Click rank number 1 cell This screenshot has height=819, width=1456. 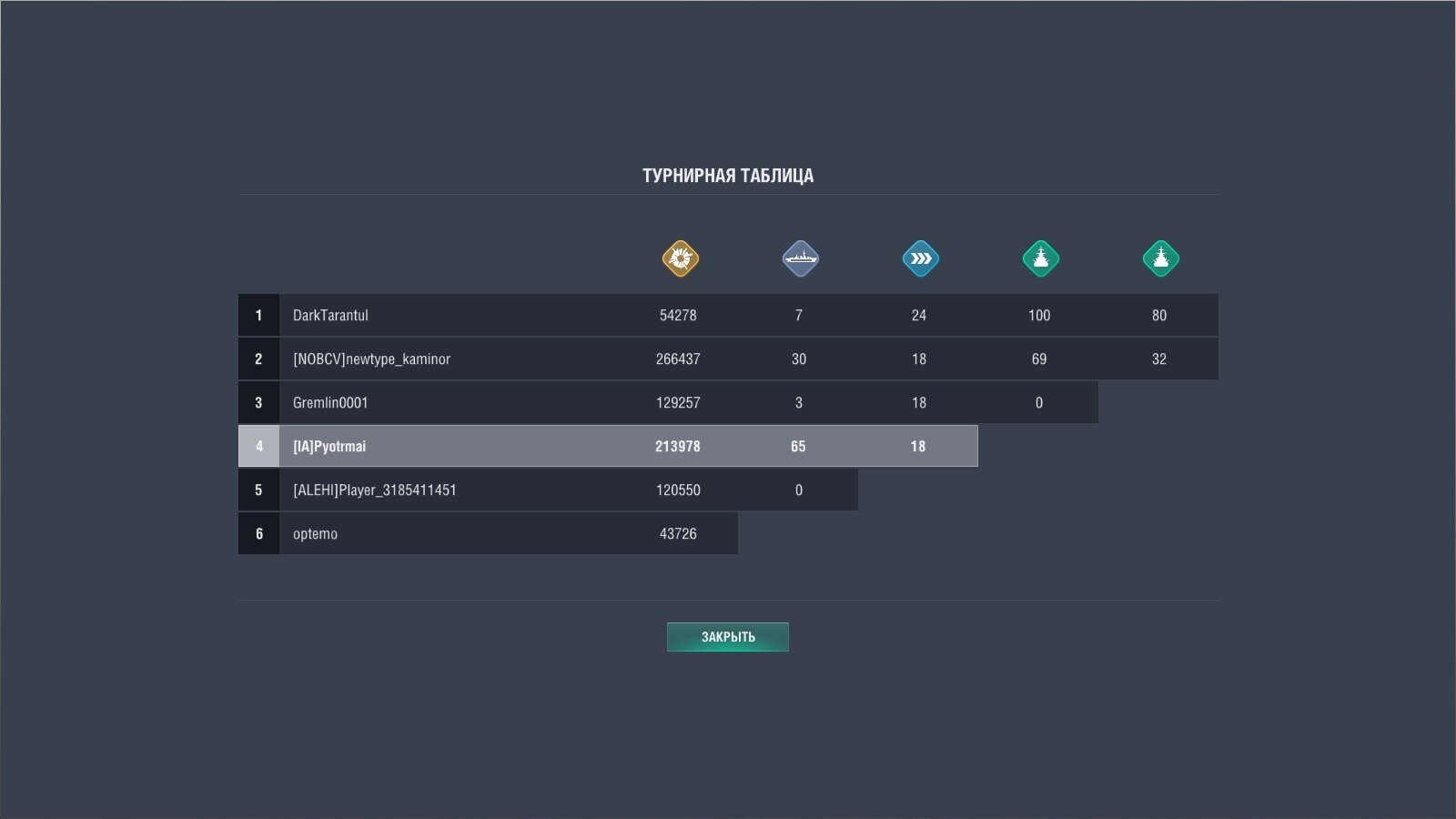(x=258, y=316)
